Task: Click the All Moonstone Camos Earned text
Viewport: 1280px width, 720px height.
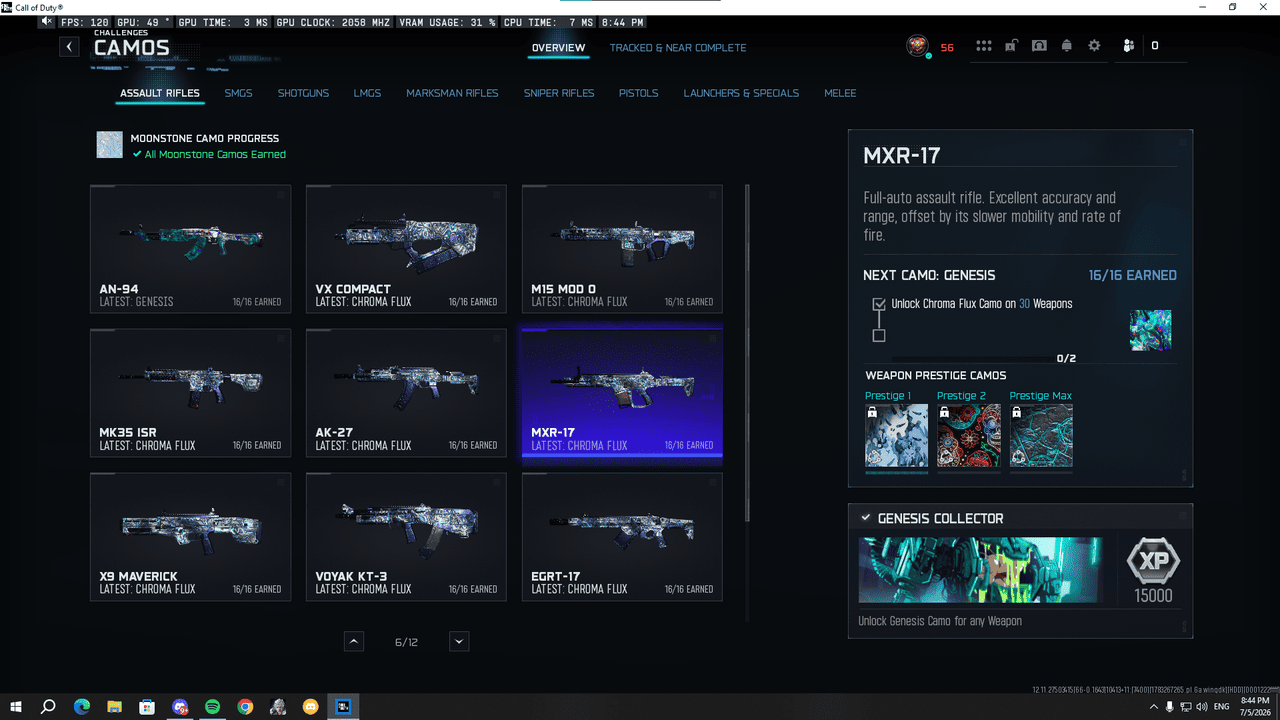Action: pyautogui.click(x=215, y=155)
